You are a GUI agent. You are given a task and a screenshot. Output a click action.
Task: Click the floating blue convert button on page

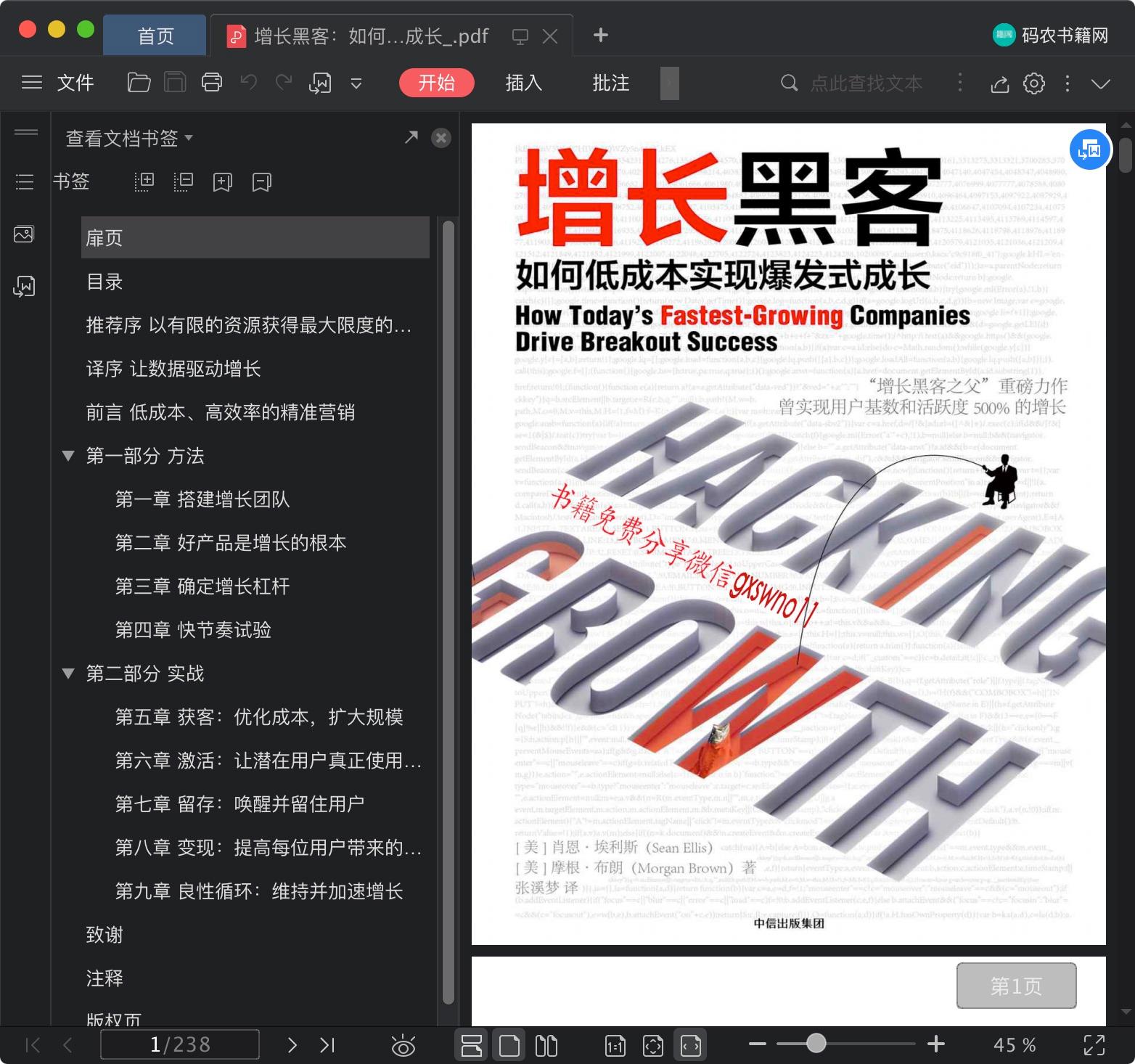1090,150
